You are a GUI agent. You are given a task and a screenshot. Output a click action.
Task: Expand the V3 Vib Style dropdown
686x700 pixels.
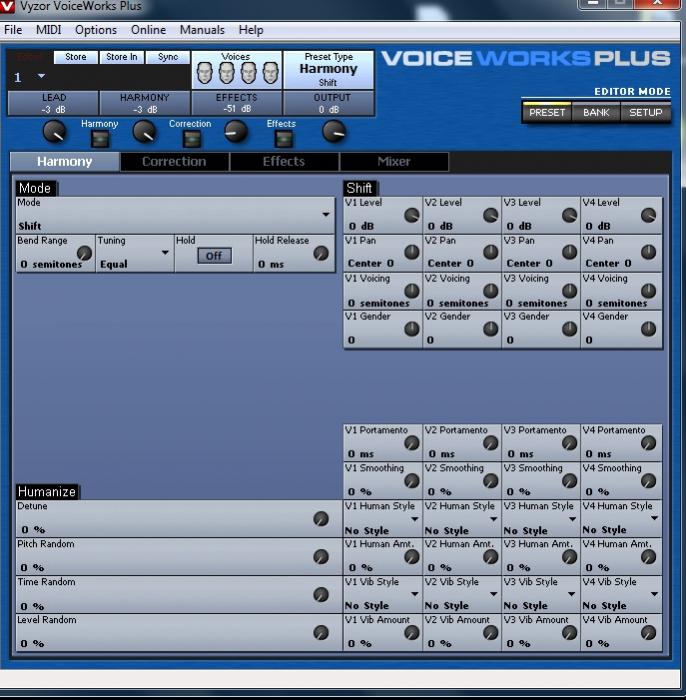571,594
